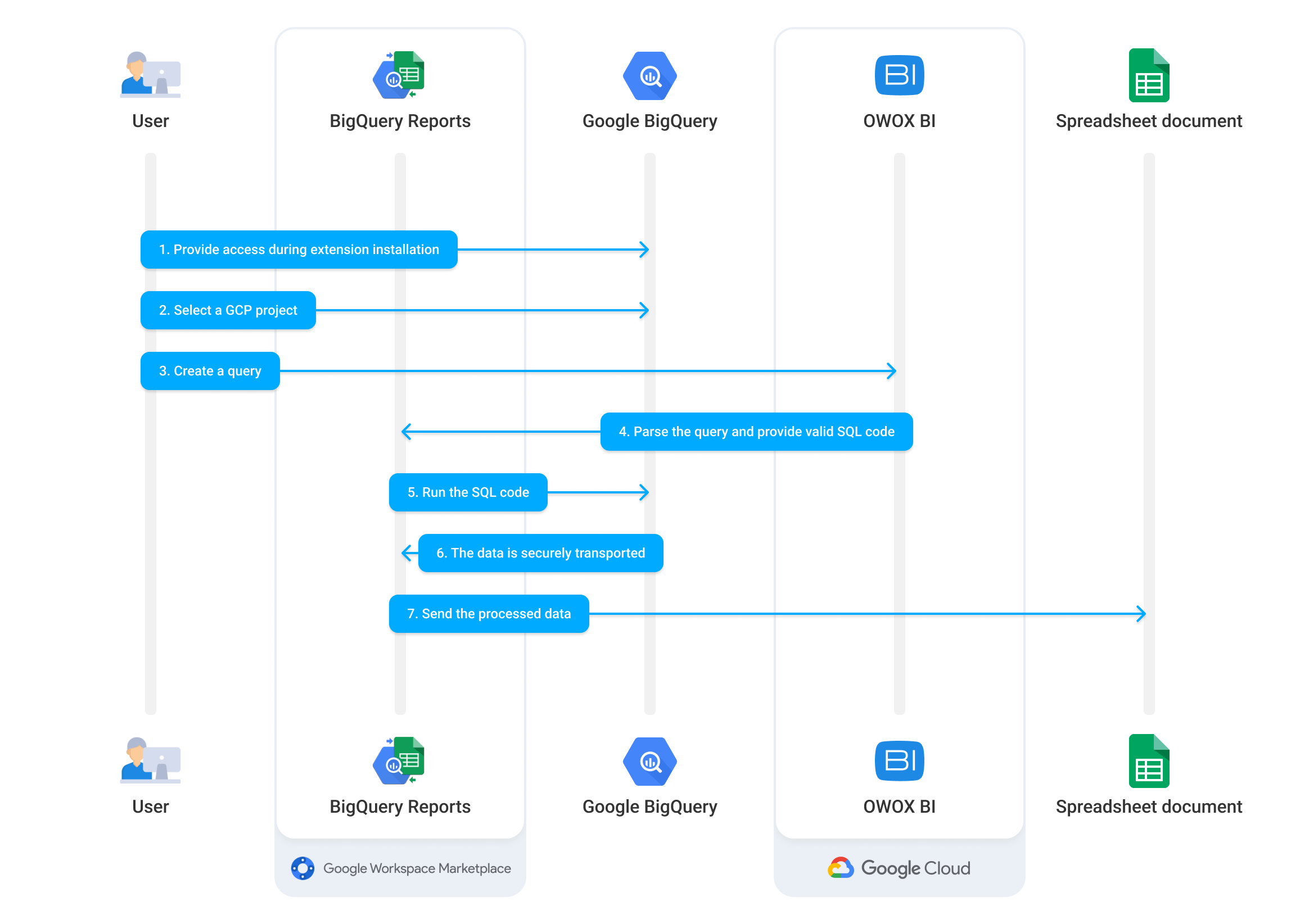Click the top OWOX BI icon

coord(899,75)
